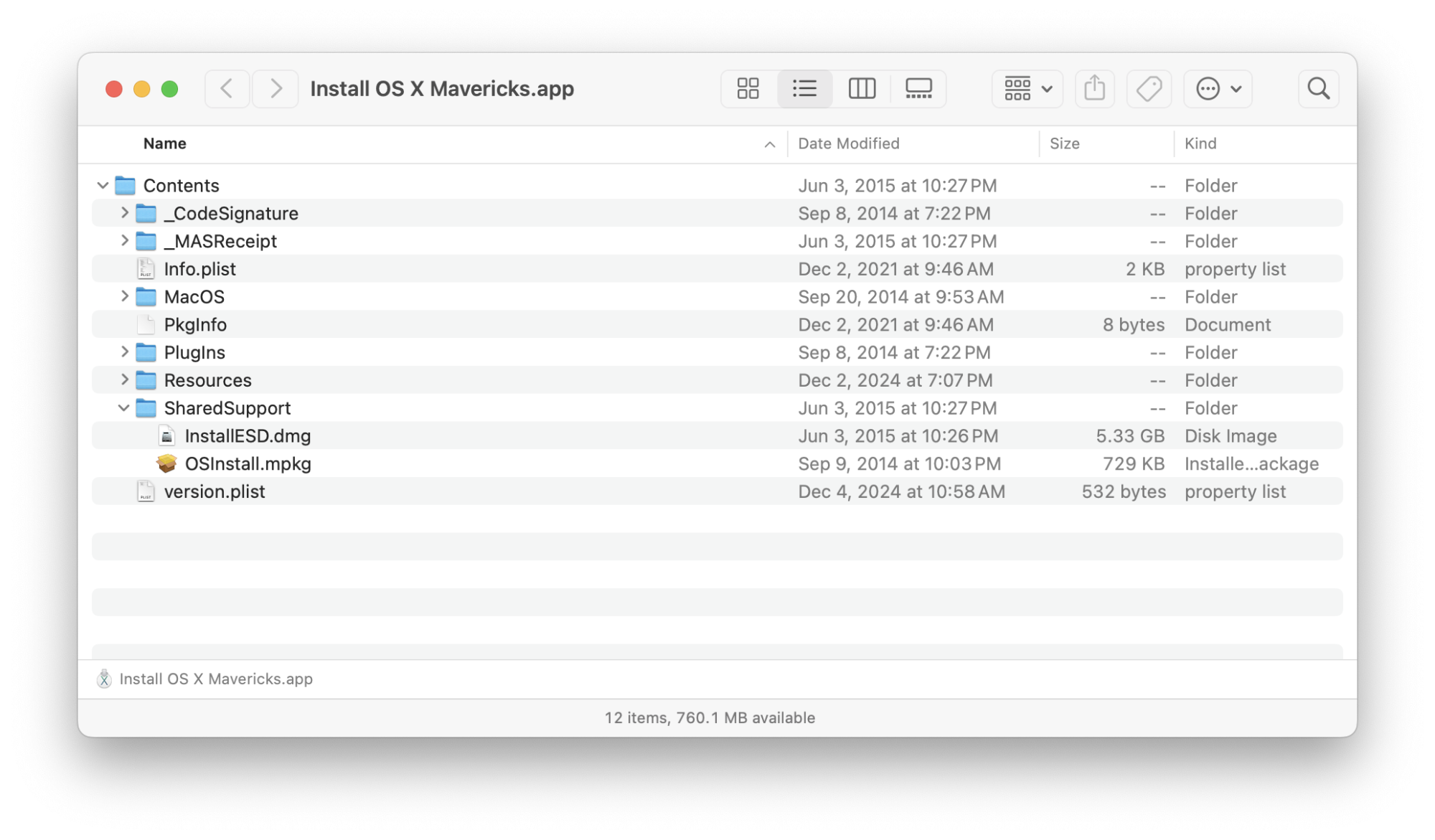Screen dimensions: 1435x840
Task: Click the Share toolbar button
Action: click(1095, 89)
